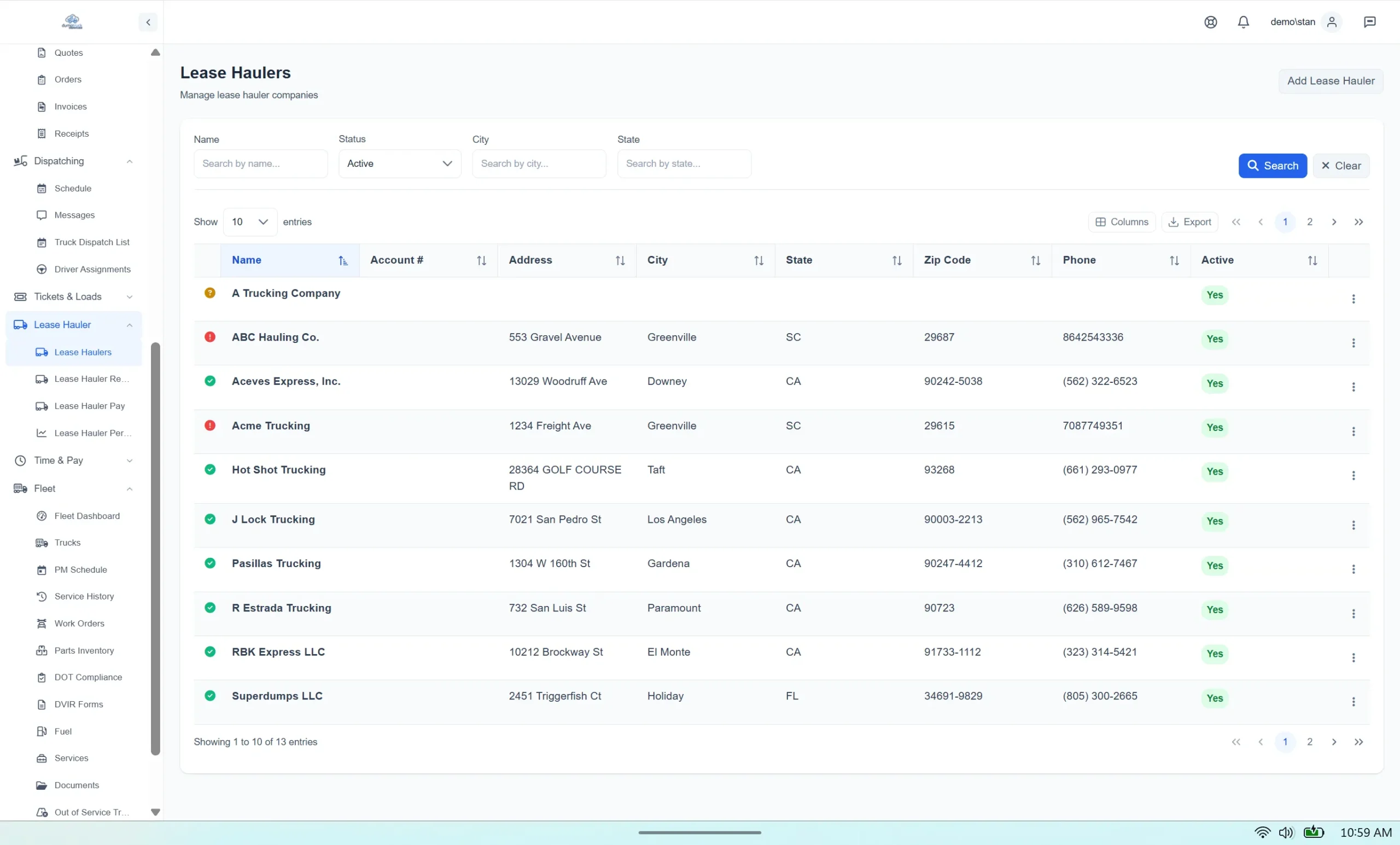Open Lease Hauler Pay in sidebar
This screenshot has width=1400, height=845.
89,406
